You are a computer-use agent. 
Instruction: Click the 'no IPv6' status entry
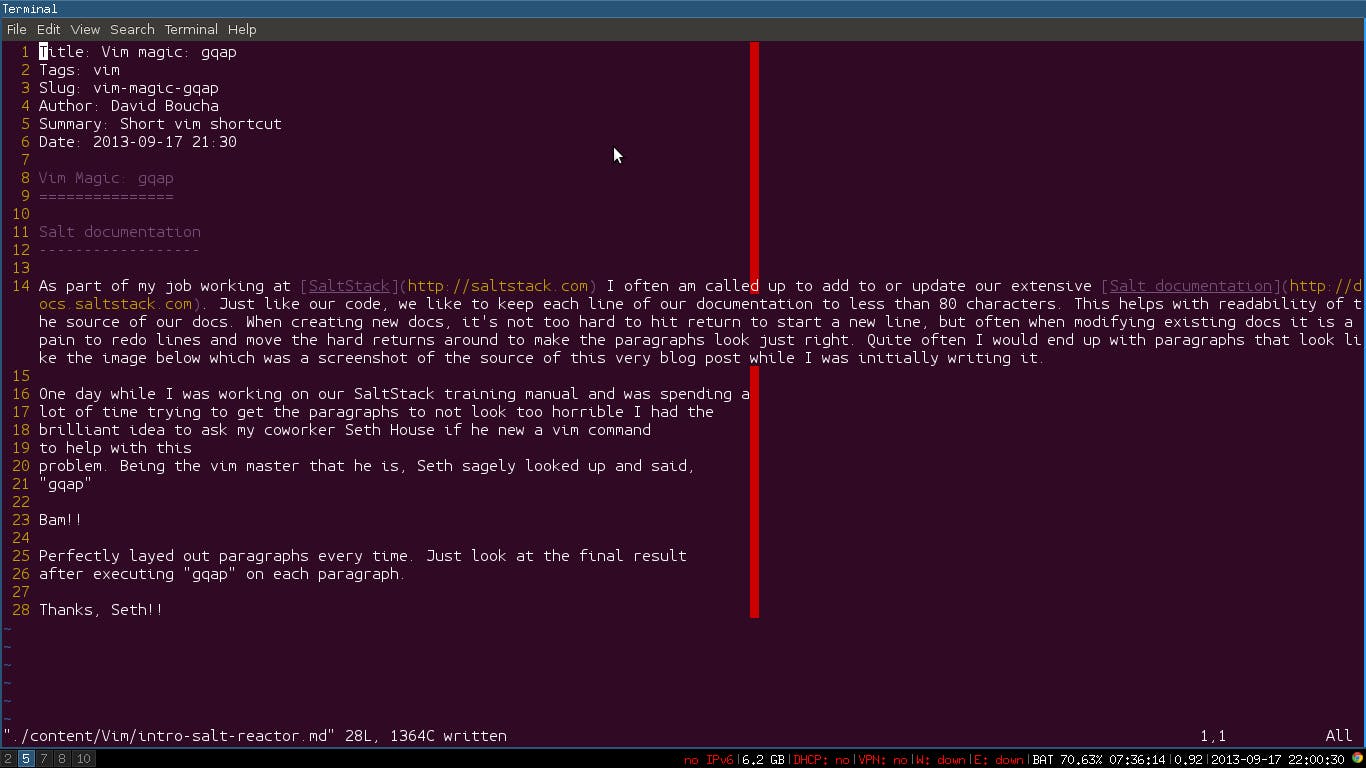pyautogui.click(x=708, y=760)
